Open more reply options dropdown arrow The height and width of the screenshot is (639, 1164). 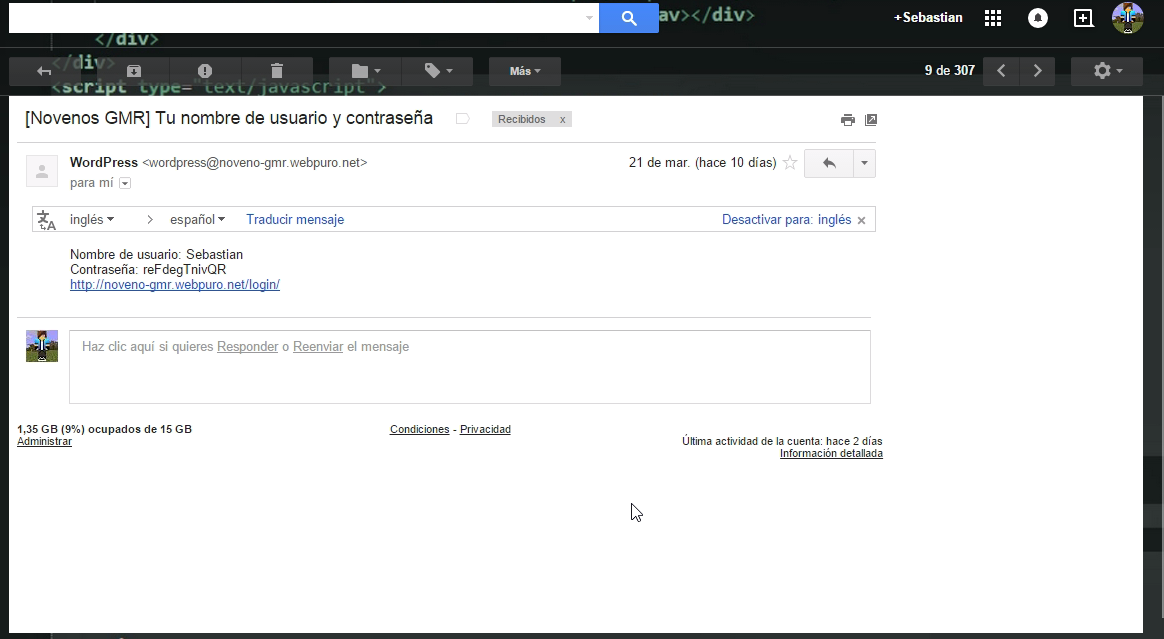point(864,163)
